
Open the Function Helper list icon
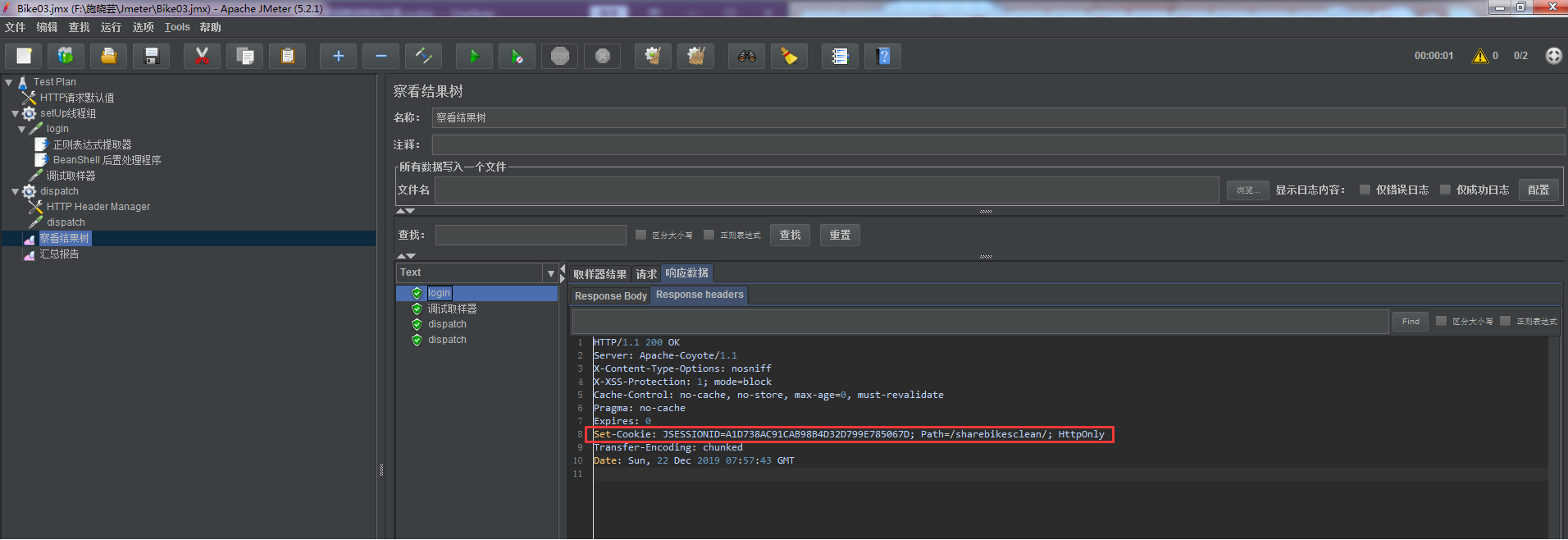click(840, 56)
